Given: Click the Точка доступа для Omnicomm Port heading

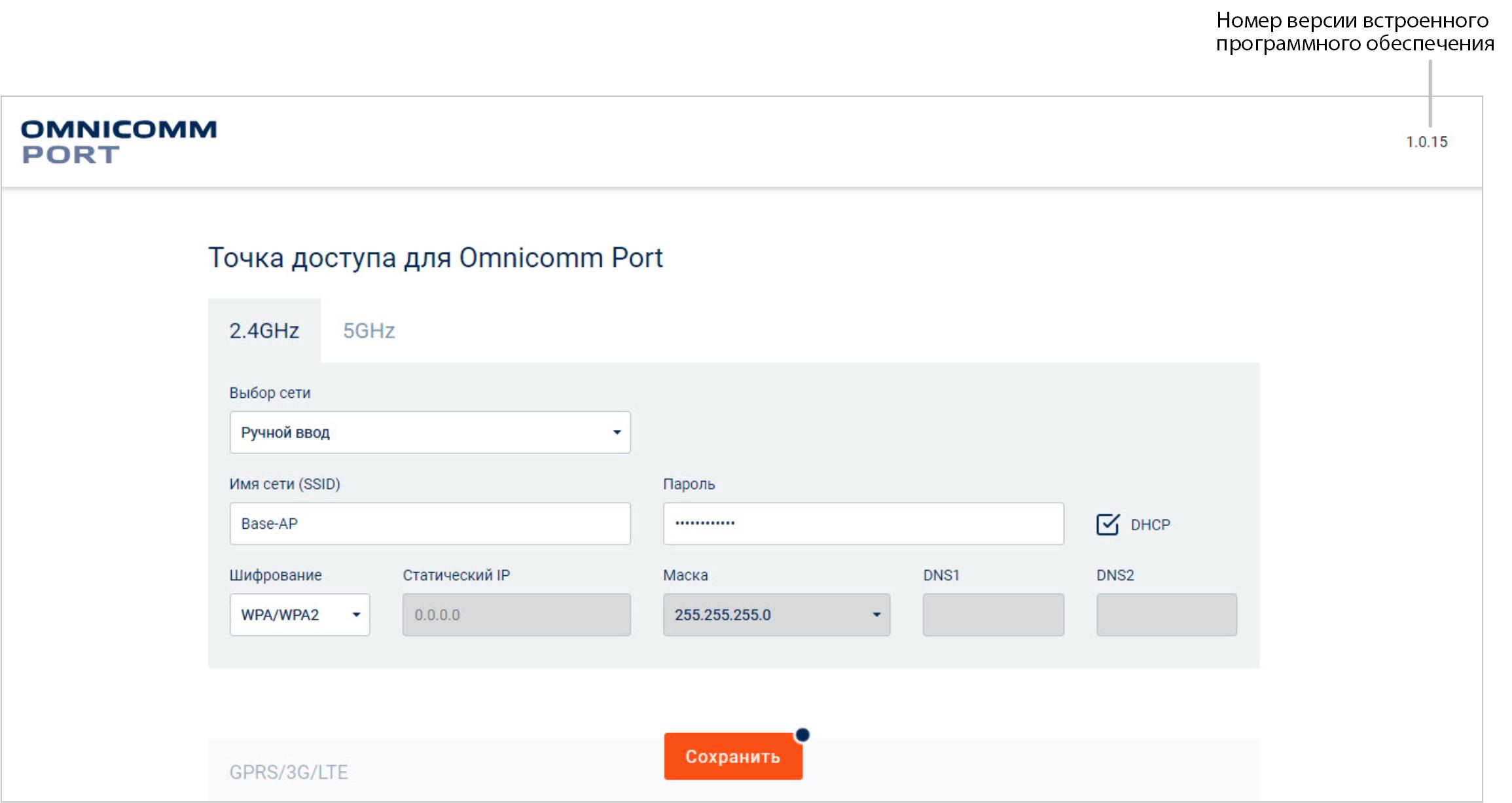Looking at the screenshot, I should click(435, 258).
